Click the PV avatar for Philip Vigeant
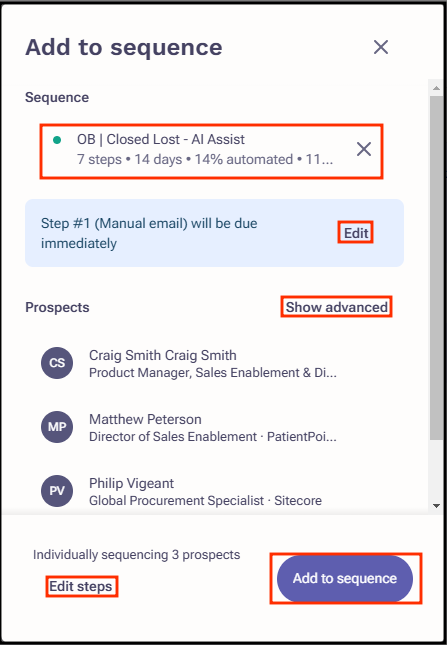447x645 pixels. click(x=57, y=491)
